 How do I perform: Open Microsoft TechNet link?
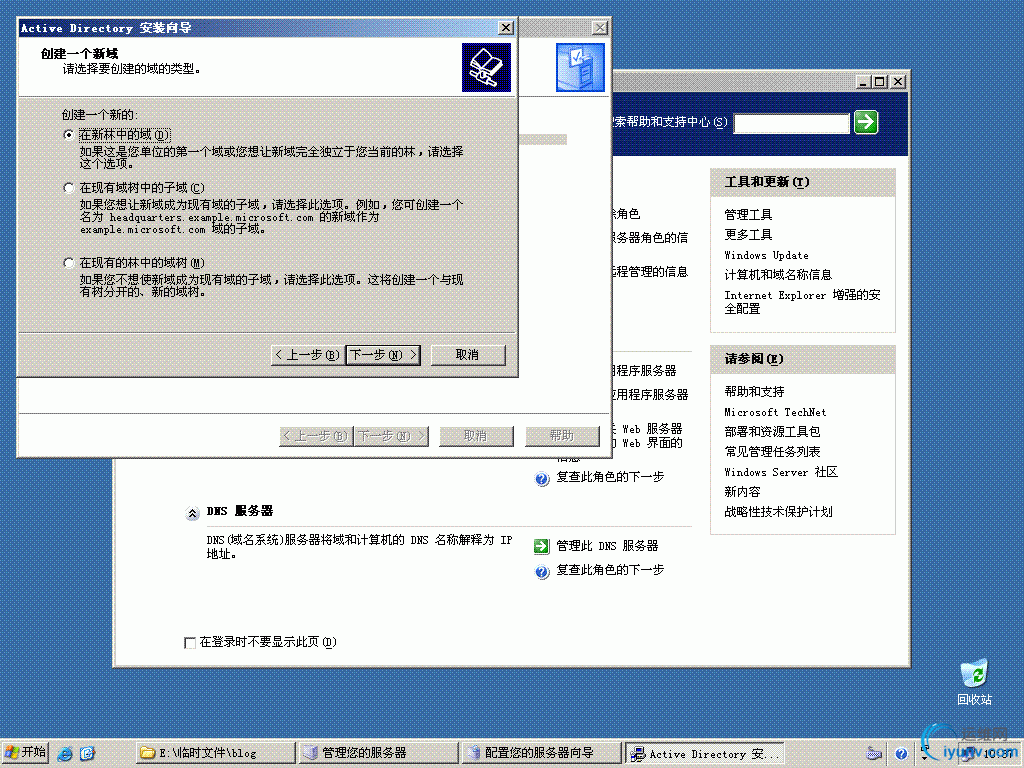coord(775,412)
